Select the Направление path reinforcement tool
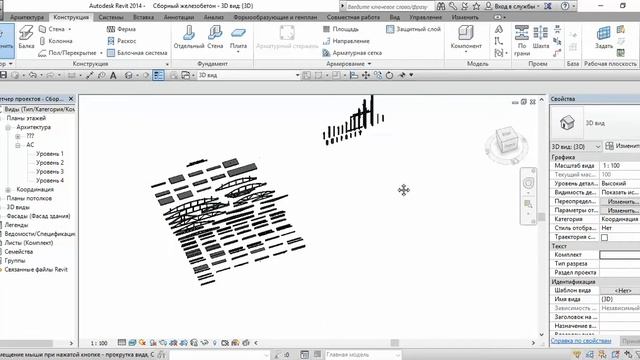This screenshot has width=640, height=360. [346, 41]
